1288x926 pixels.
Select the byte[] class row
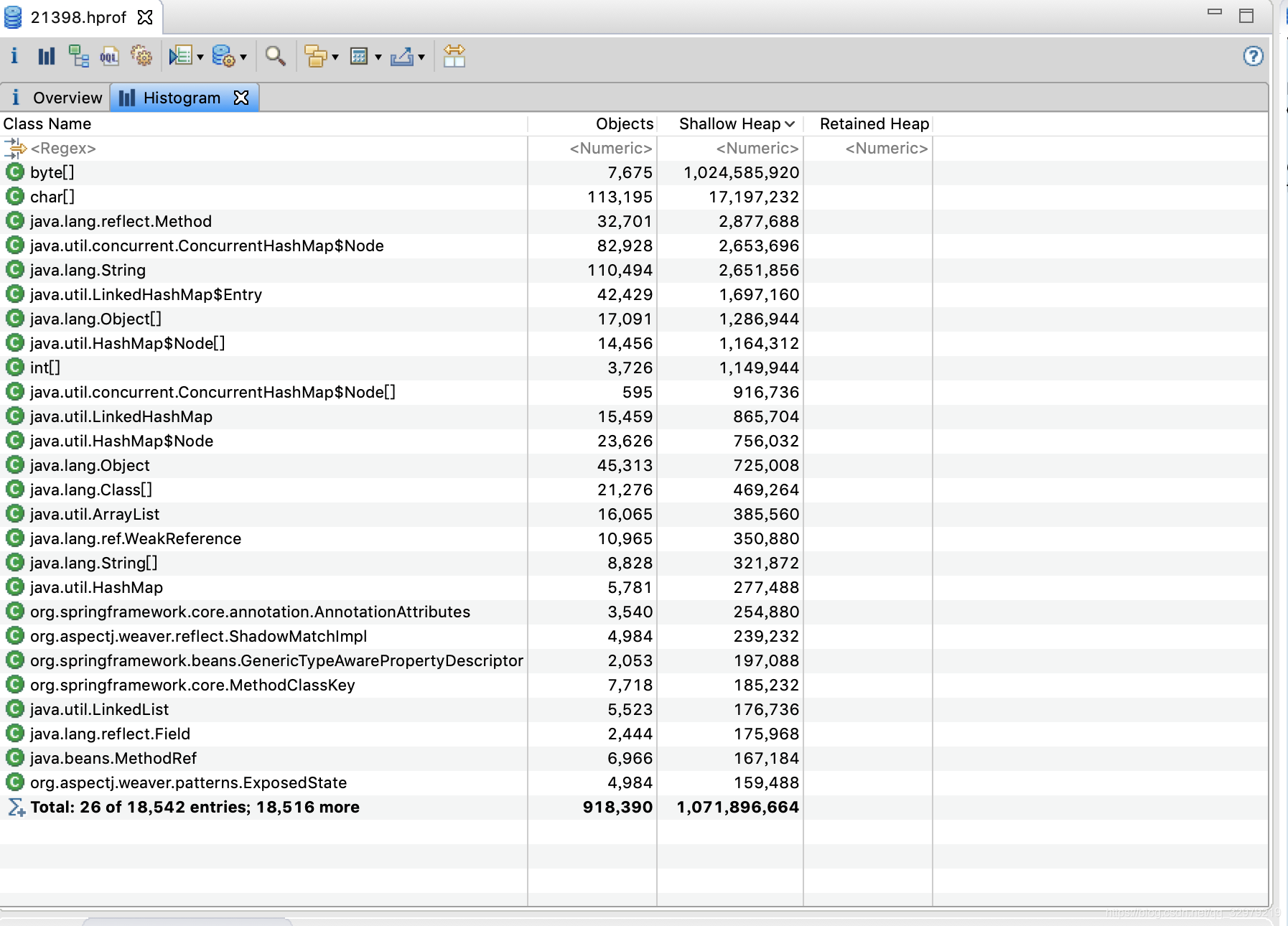[634, 173]
